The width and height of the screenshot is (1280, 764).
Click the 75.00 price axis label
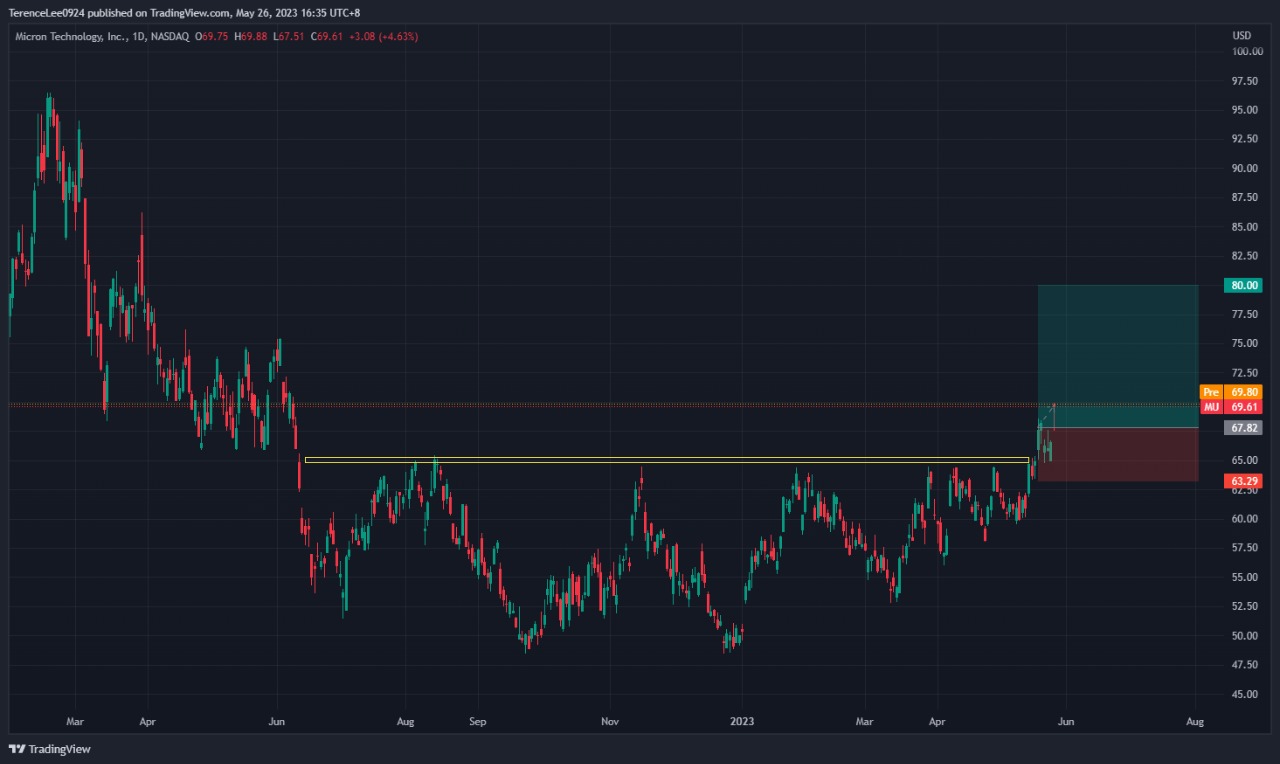click(x=1245, y=343)
